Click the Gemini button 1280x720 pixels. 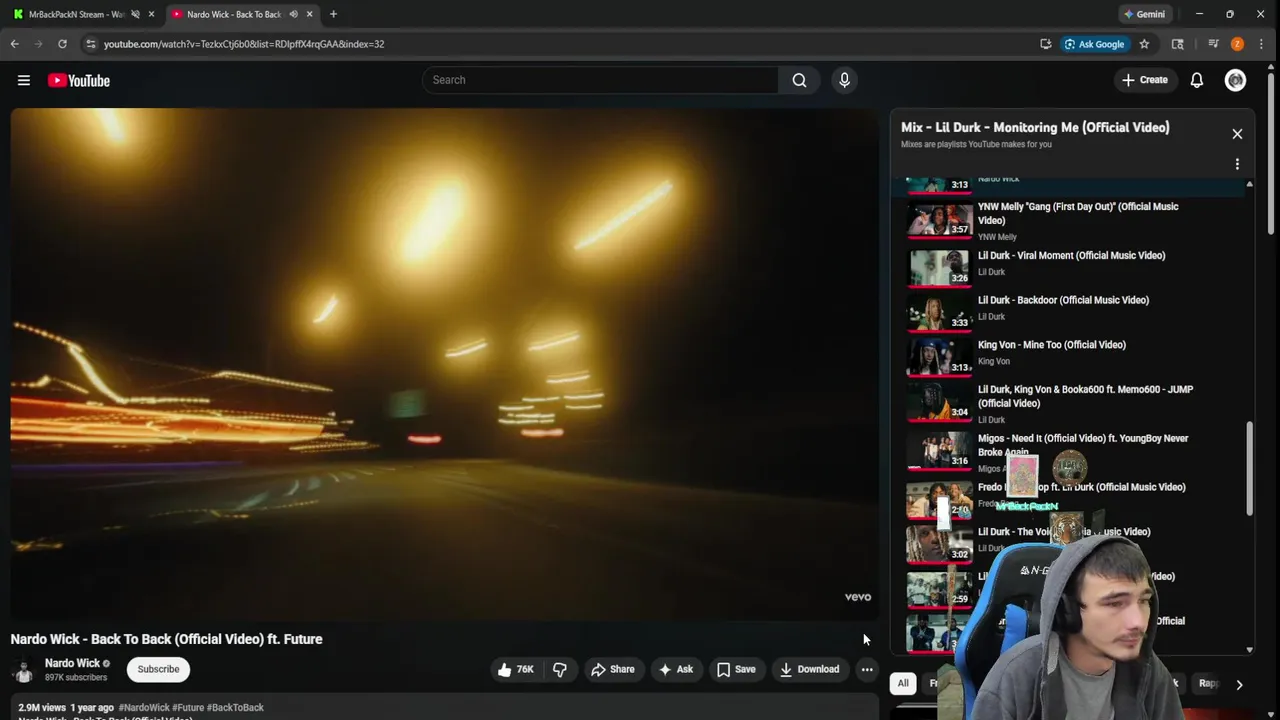click(x=1145, y=14)
